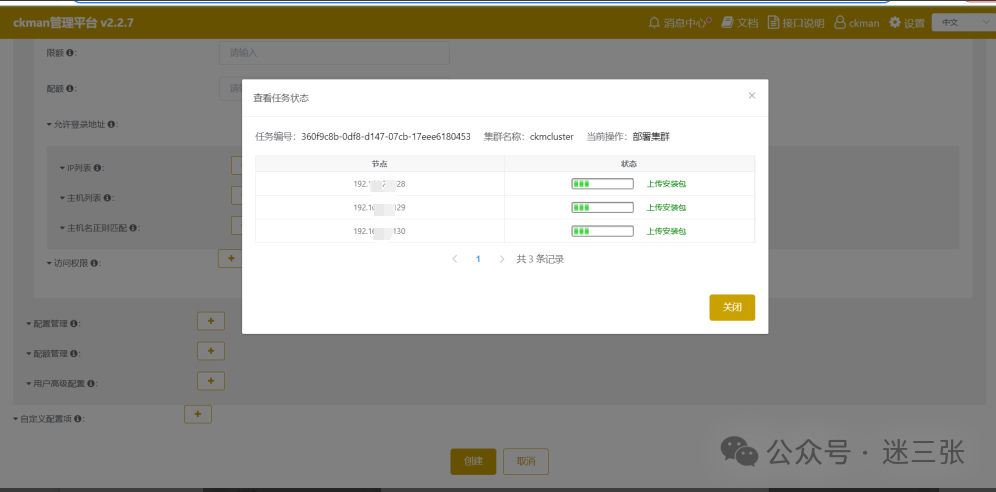Screen dimensions: 996x492
Task: Select page 1 in pagination
Action: tap(478, 259)
